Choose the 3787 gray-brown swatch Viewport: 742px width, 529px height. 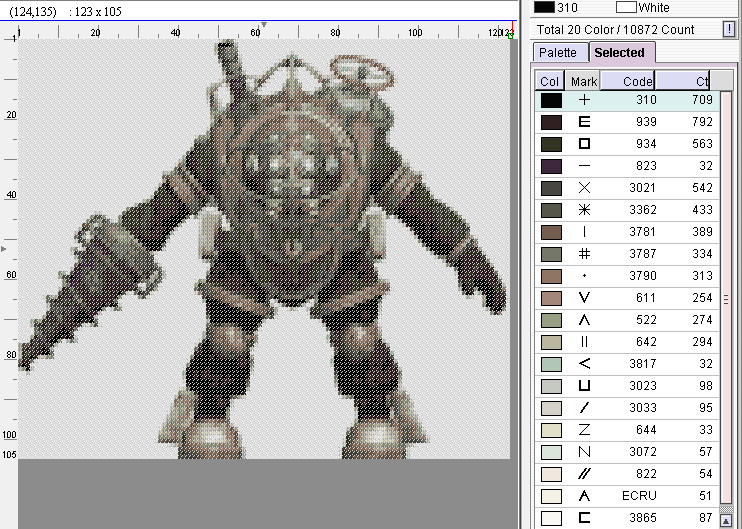[x=551, y=254]
